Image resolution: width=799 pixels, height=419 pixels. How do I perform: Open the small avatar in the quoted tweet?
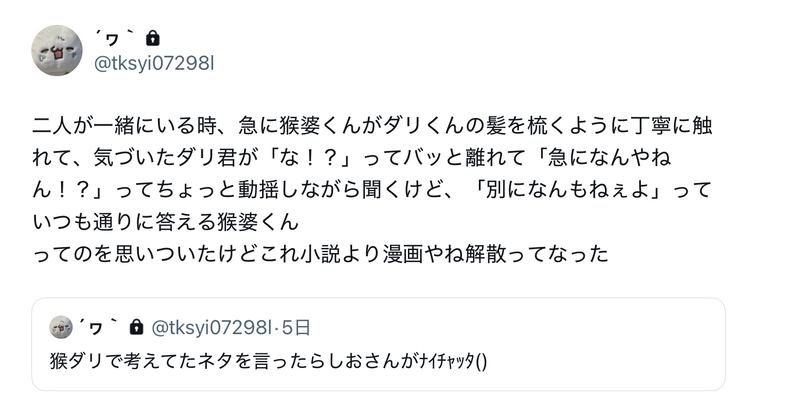click(x=61, y=326)
